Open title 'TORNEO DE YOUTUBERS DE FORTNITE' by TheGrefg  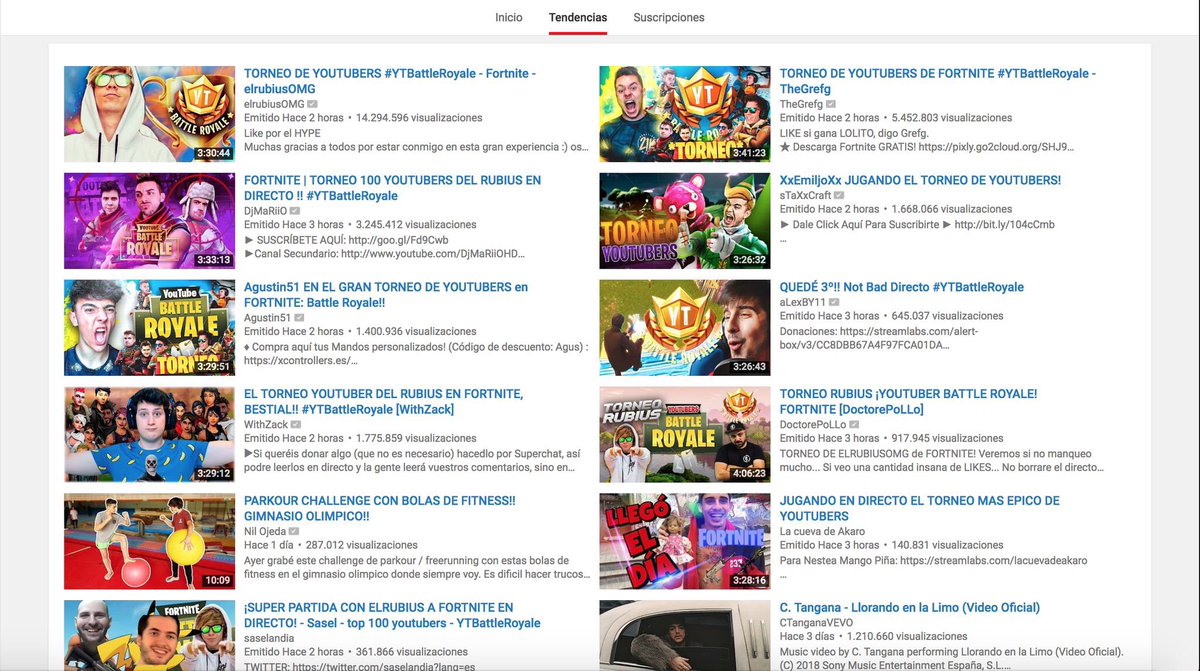click(938, 81)
